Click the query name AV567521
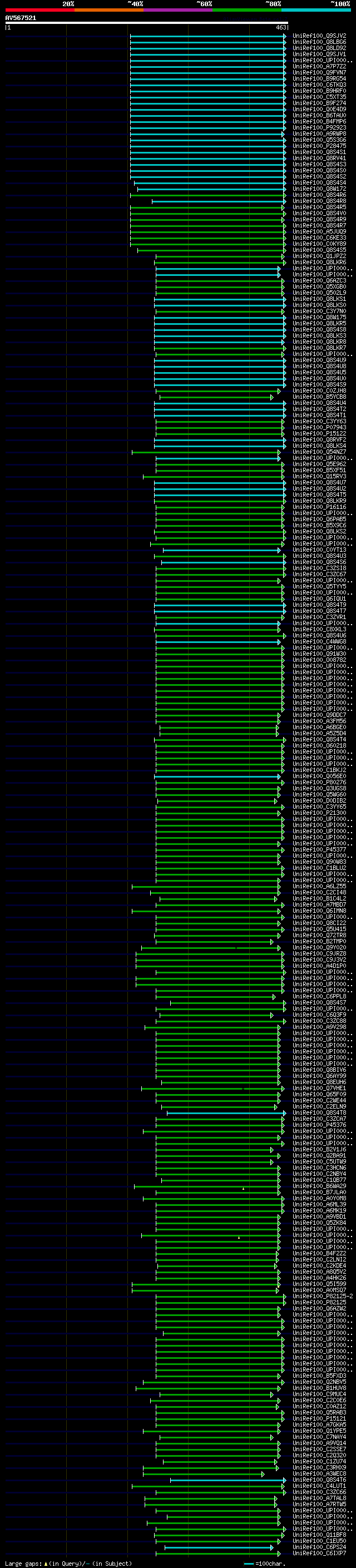Viewport: 356px width, 1568px height. [21, 18]
